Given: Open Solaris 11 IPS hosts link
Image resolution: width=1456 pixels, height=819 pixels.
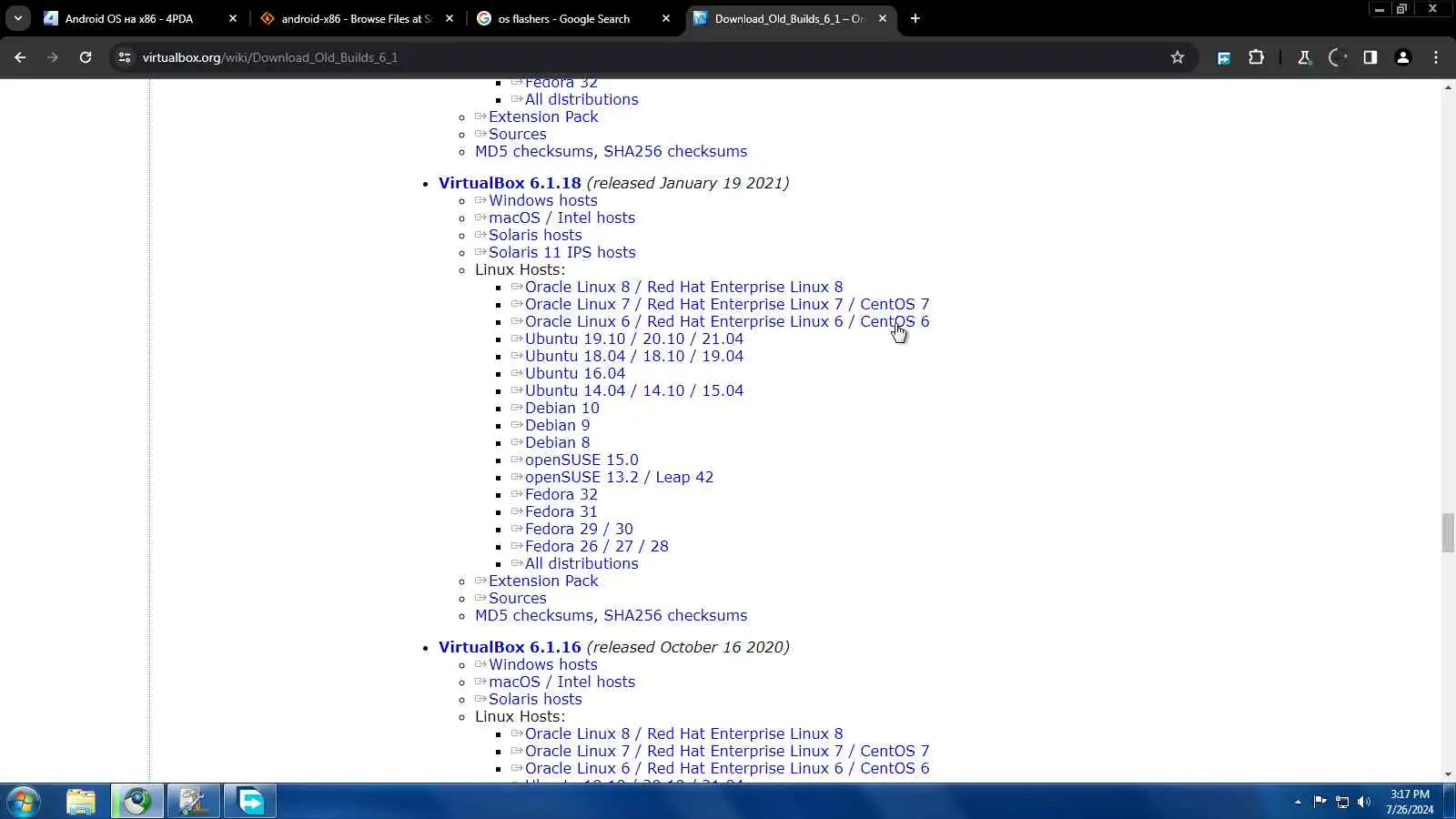Looking at the screenshot, I should tap(562, 252).
